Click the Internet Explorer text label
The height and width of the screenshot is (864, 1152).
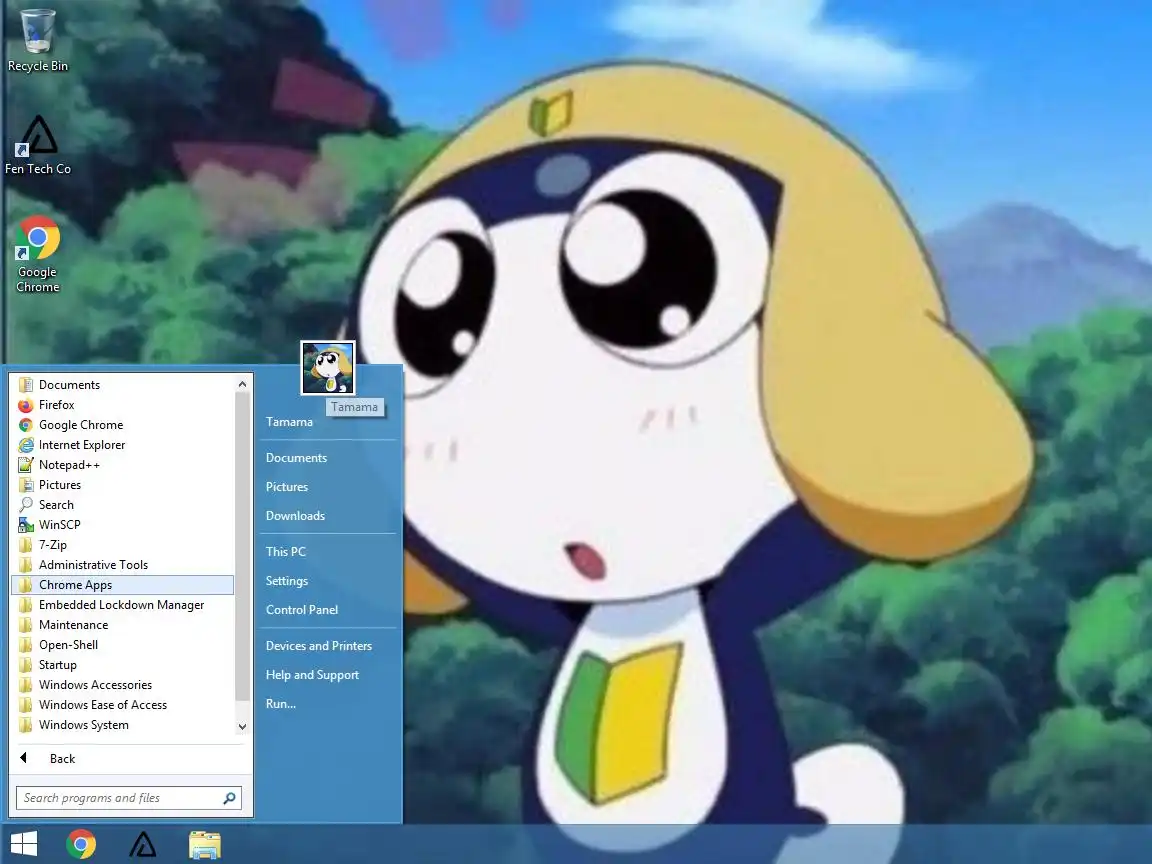pyautogui.click(x=82, y=444)
